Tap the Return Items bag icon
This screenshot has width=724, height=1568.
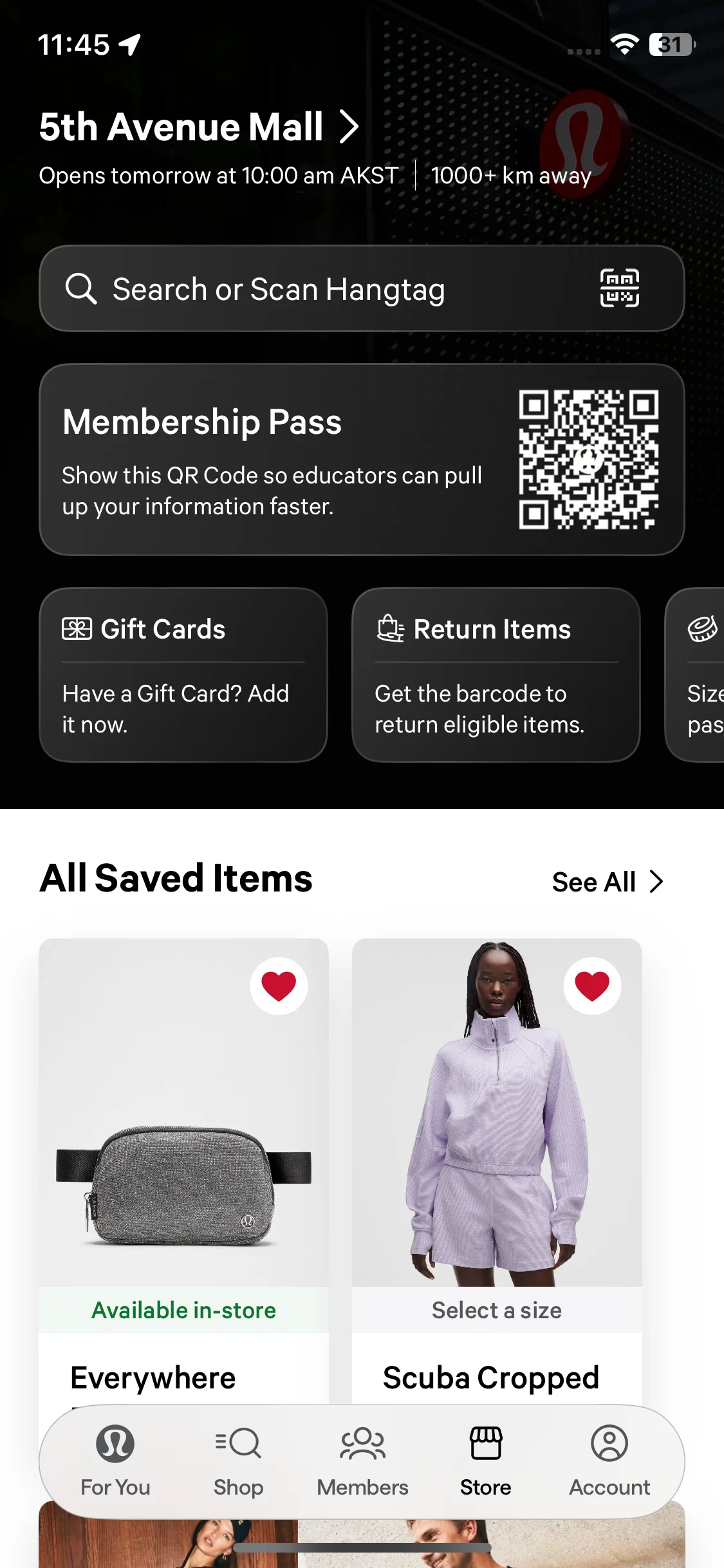pyautogui.click(x=390, y=629)
